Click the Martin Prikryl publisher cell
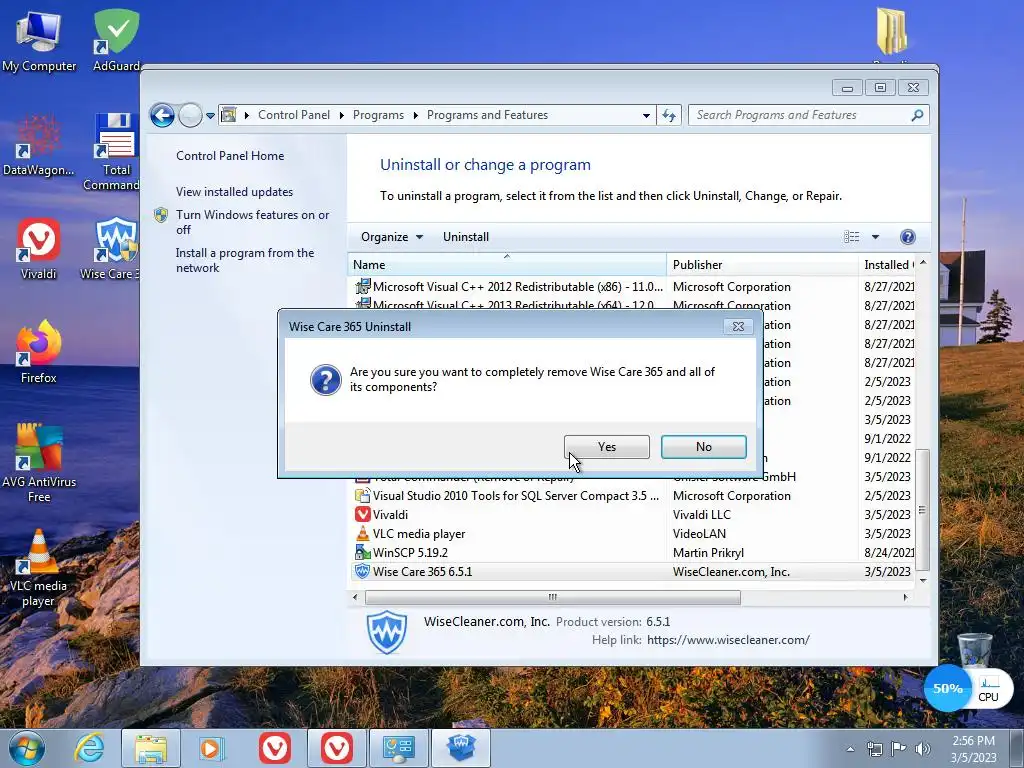 click(708, 552)
